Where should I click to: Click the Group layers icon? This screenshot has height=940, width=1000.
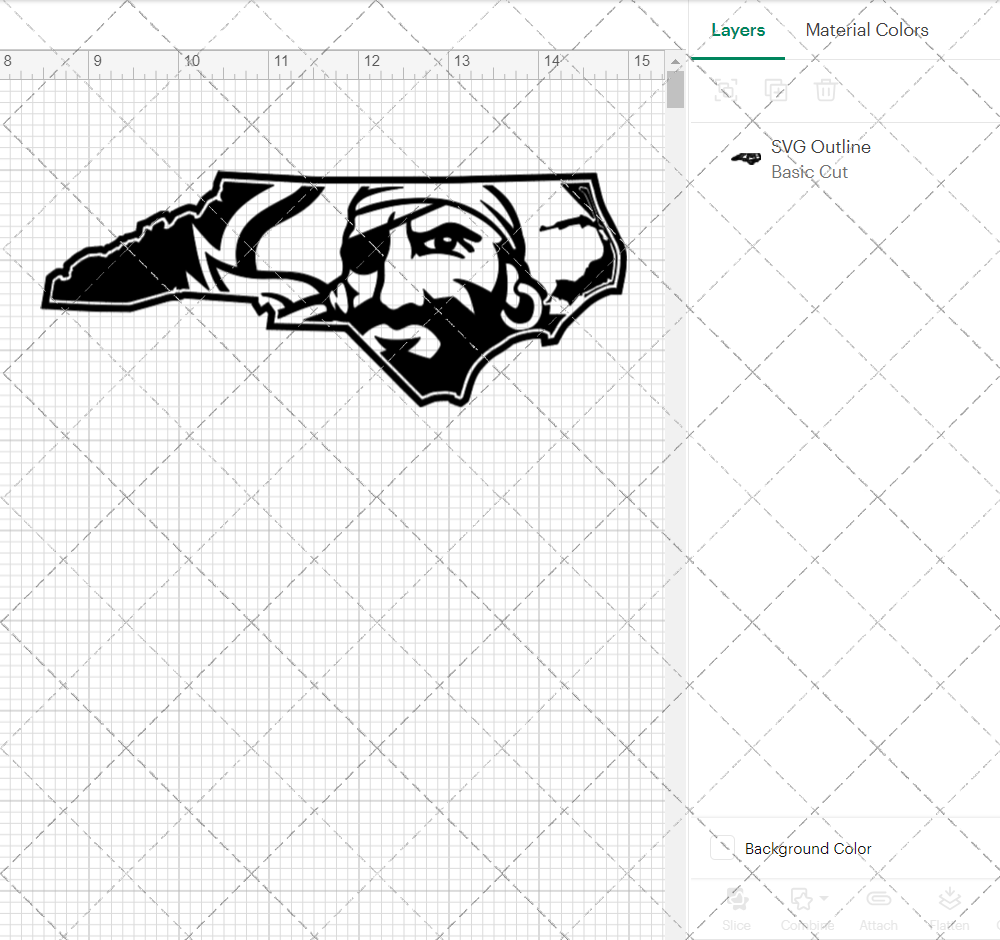click(726, 90)
